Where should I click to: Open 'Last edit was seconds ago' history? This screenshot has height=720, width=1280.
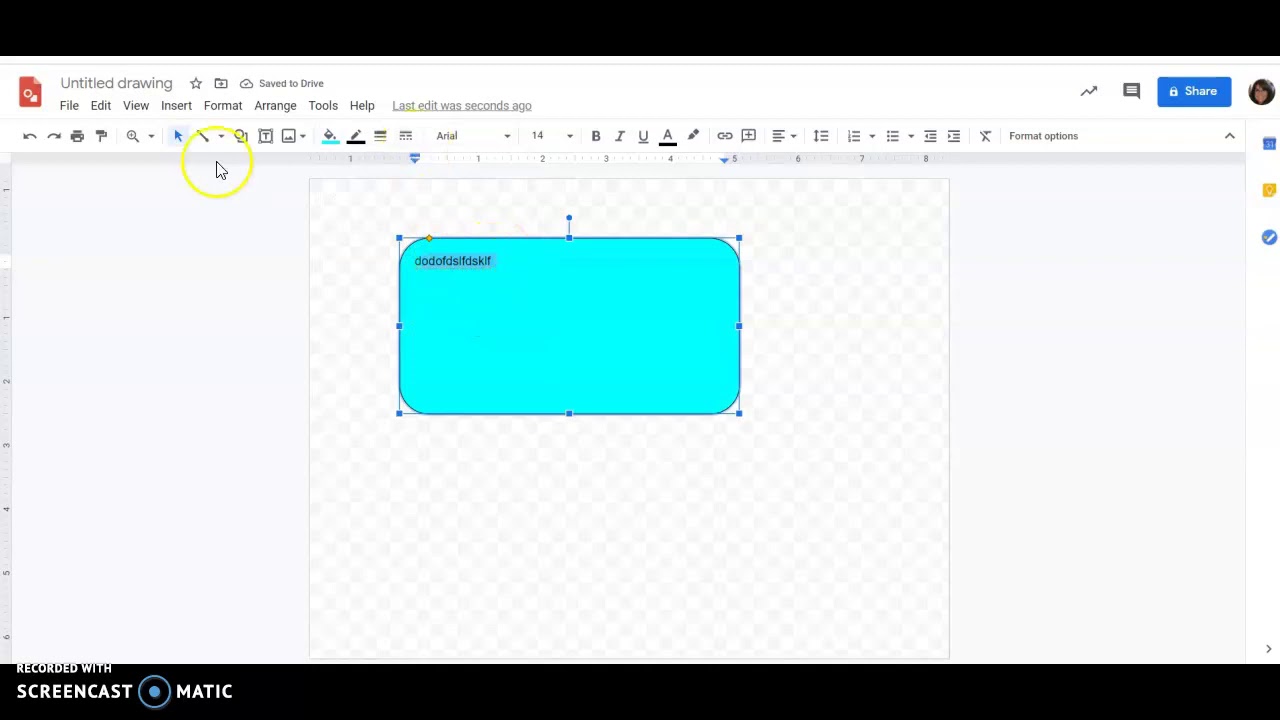(x=462, y=105)
